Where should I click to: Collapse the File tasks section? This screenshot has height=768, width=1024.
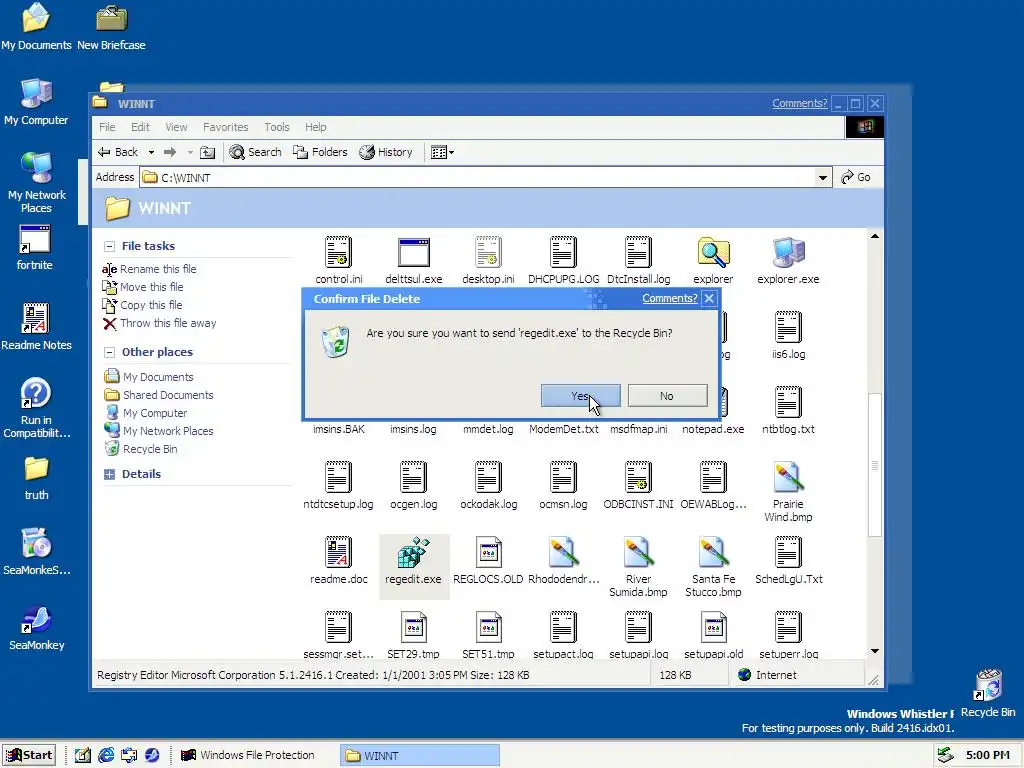(x=109, y=246)
